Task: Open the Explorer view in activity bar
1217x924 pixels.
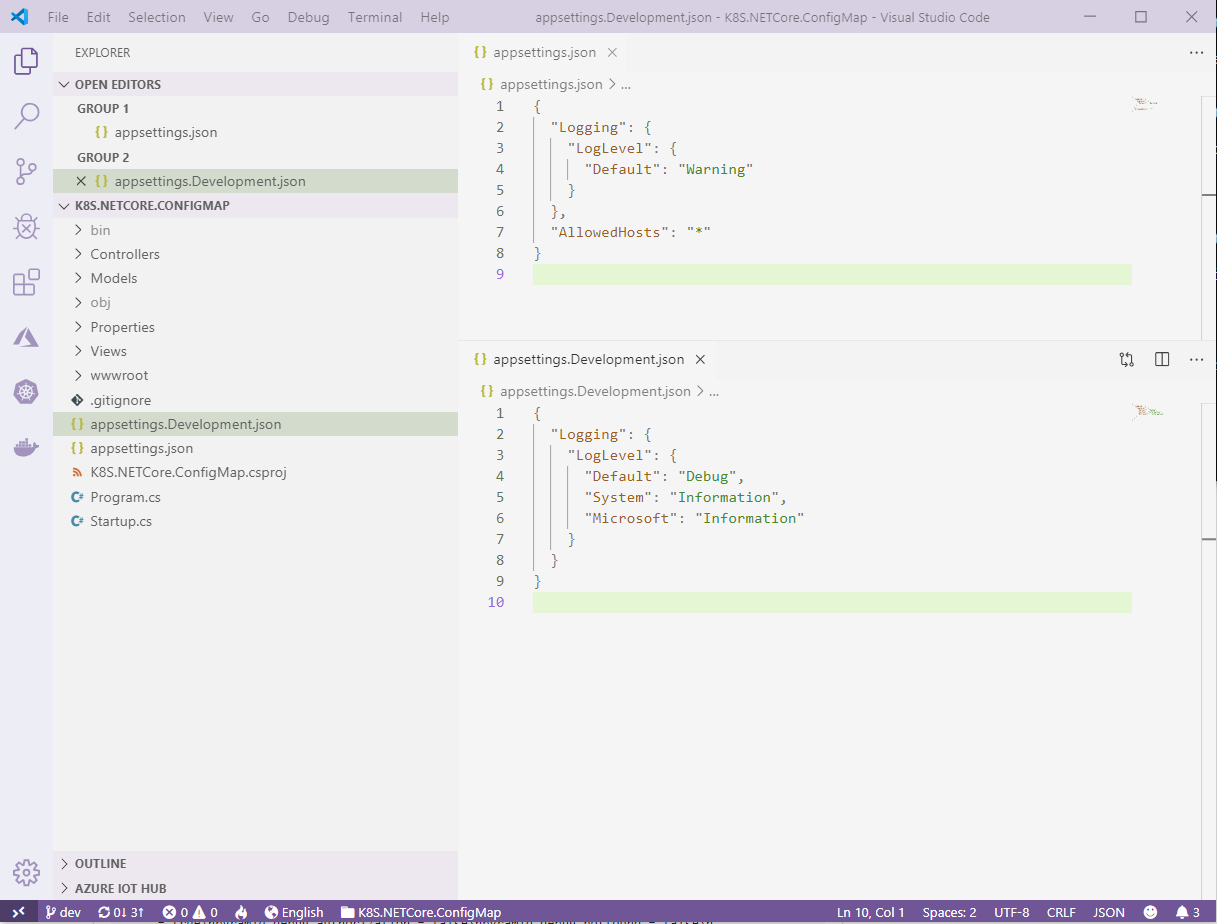Action: tap(26, 62)
